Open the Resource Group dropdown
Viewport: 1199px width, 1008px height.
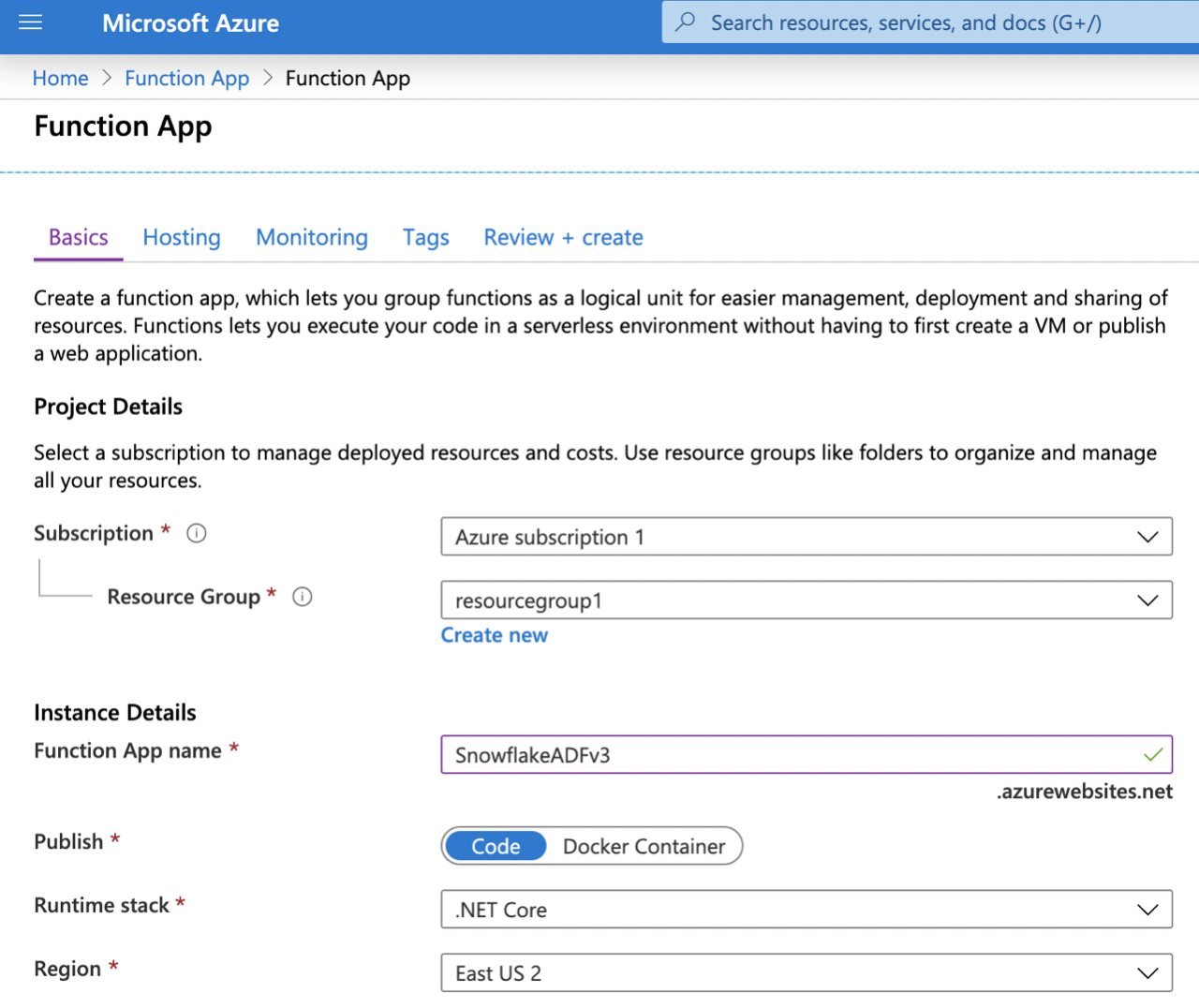[807, 600]
